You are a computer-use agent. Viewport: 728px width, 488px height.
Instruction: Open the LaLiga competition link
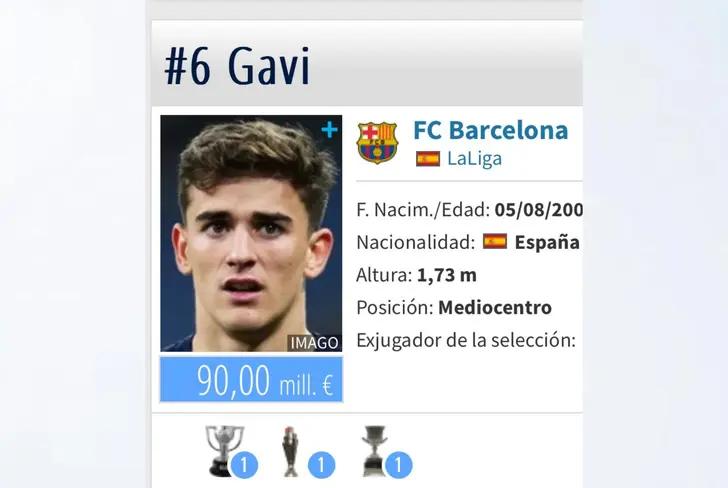[474, 159]
